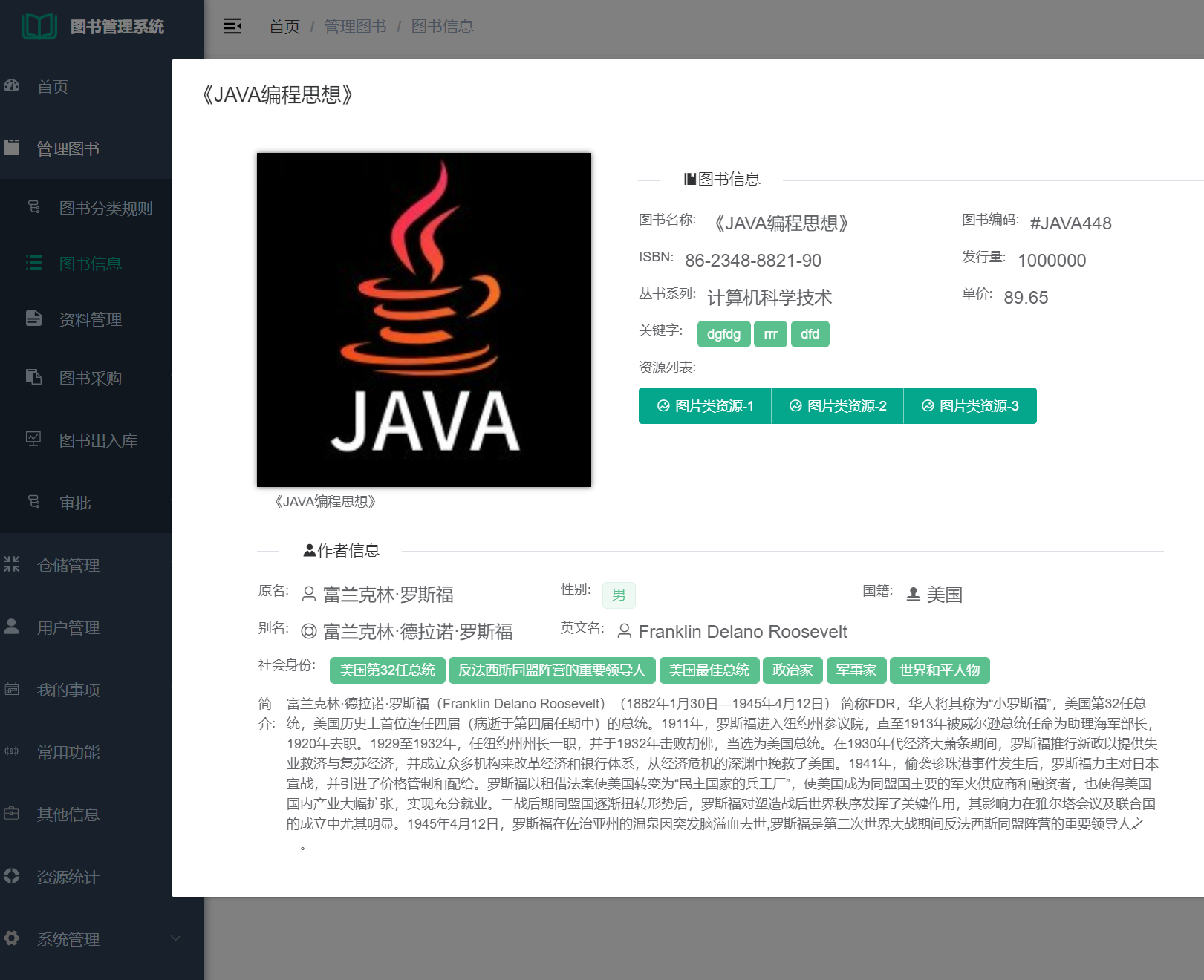The image size is (1204, 980).
Task: Click the 反法西斯同盟阵营的重要领导人 tag
Action: click(x=552, y=670)
